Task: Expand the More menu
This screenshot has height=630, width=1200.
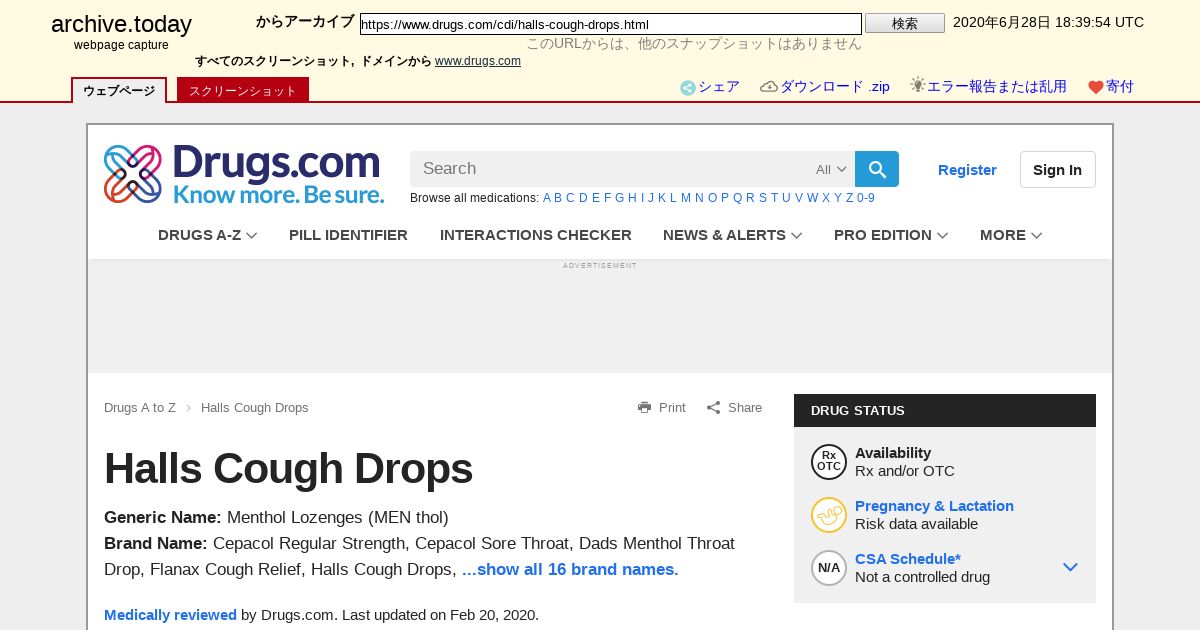Action: pos(1011,235)
